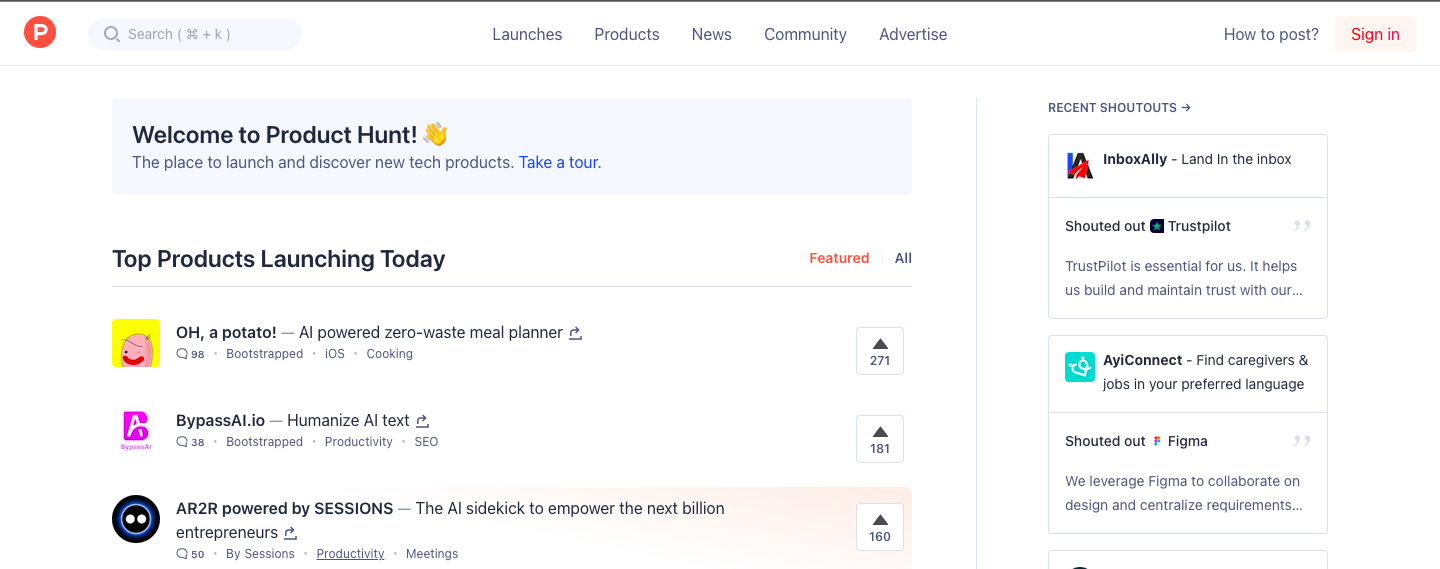This screenshot has height=569, width=1440.
Task: Click the AyiConnect logo icon
Action: (x=1079, y=367)
